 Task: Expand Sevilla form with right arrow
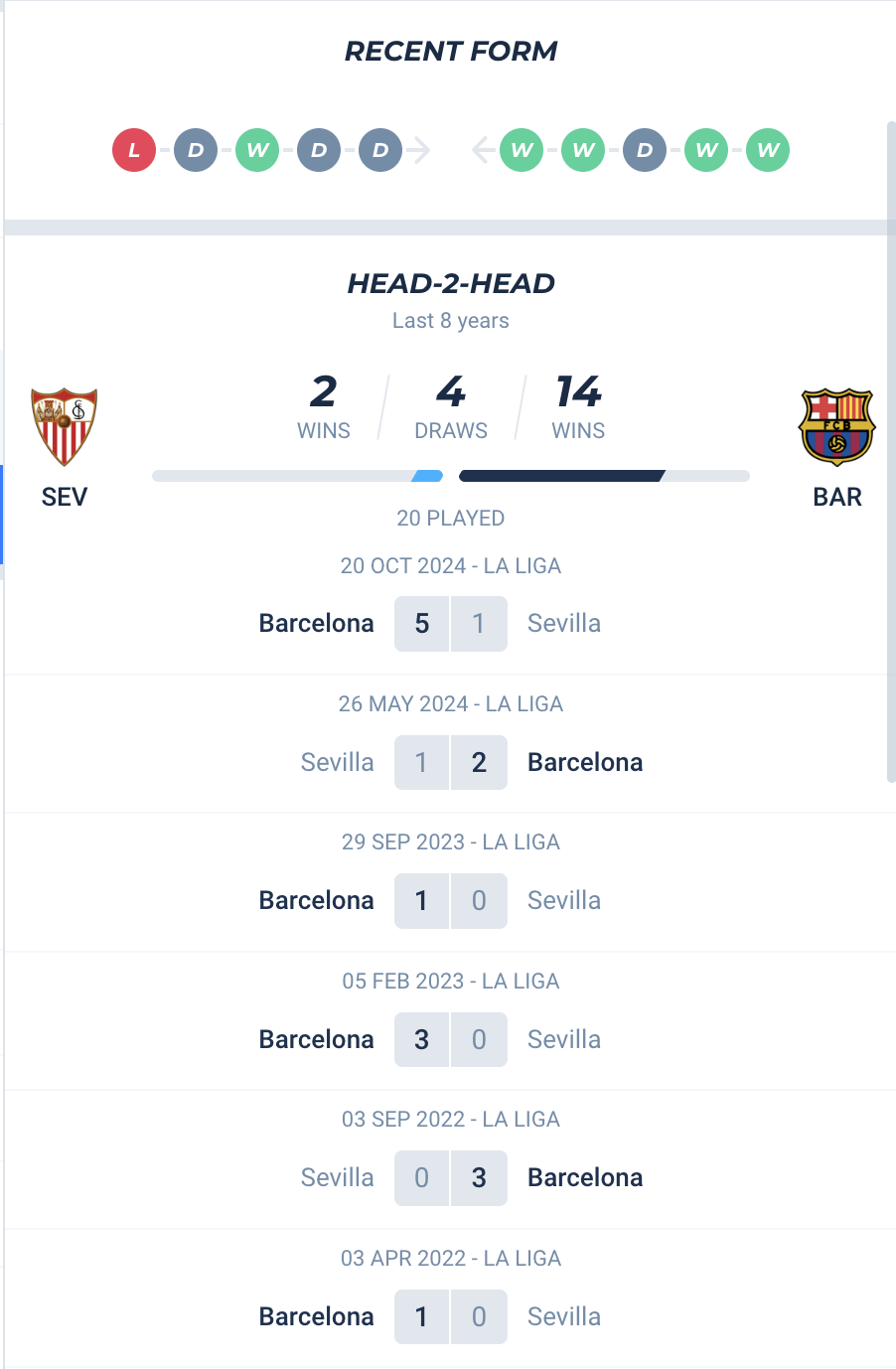point(420,151)
